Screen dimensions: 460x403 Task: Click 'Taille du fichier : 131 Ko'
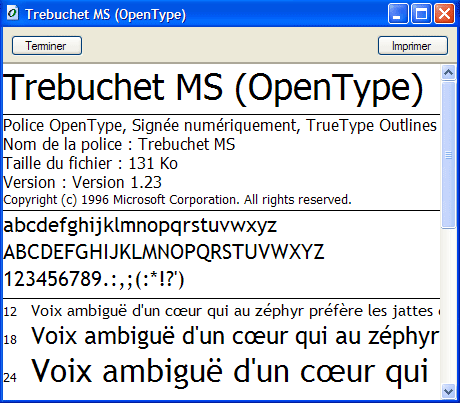[x=91, y=164]
